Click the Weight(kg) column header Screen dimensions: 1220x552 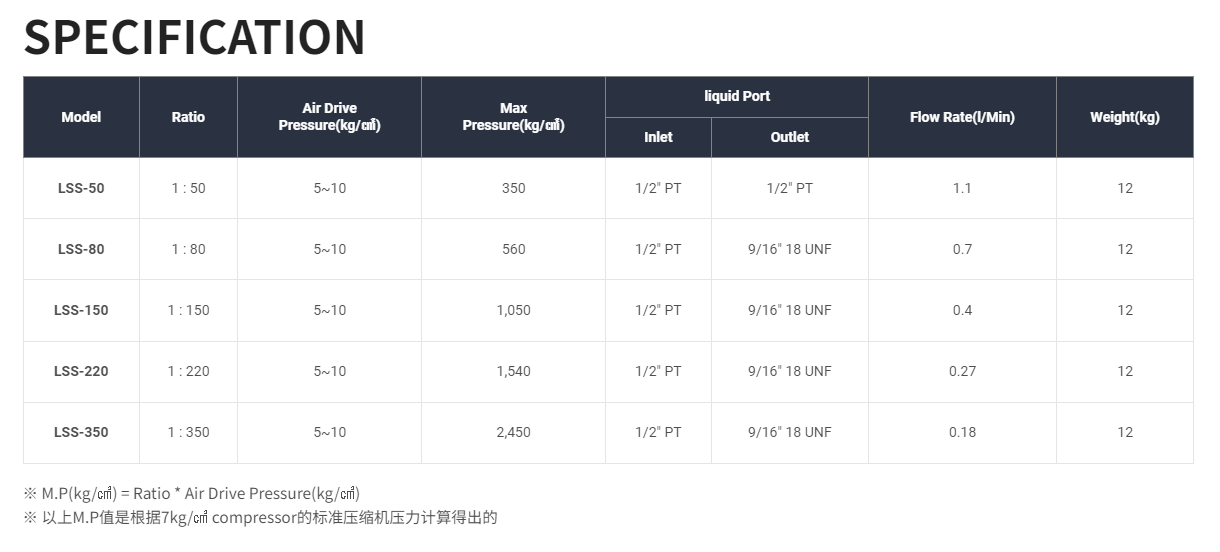1124,117
